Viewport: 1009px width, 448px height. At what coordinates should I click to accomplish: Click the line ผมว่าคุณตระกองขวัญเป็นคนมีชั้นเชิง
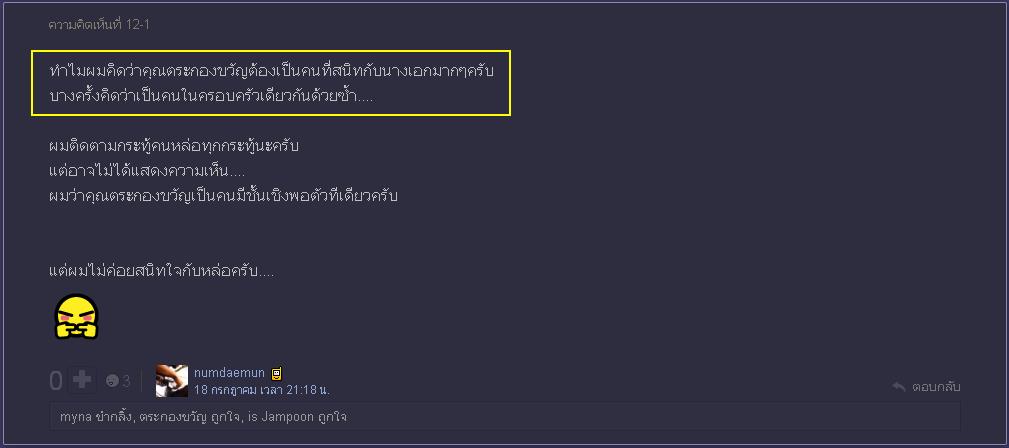pos(223,196)
